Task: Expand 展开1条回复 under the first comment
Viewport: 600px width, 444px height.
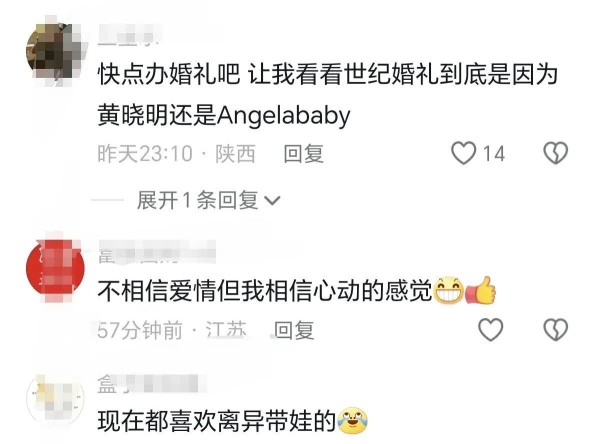Action: pos(209,200)
